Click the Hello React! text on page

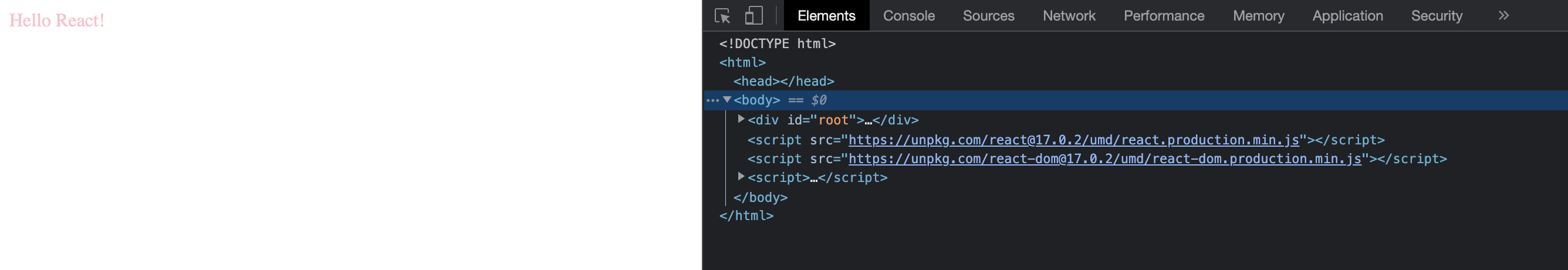56,21
